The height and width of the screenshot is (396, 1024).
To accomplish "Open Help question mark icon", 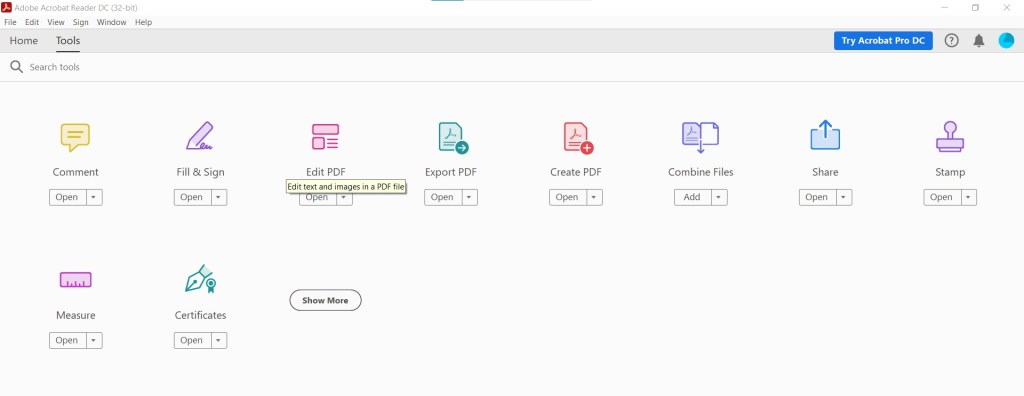I will coord(952,41).
